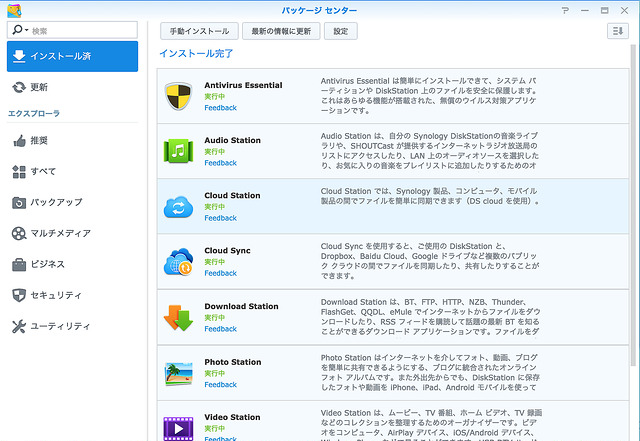Click the Cloud Station cloud icon
Viewport: 640px width, 441px height.
pyautogui.click(x=178, y=207)
